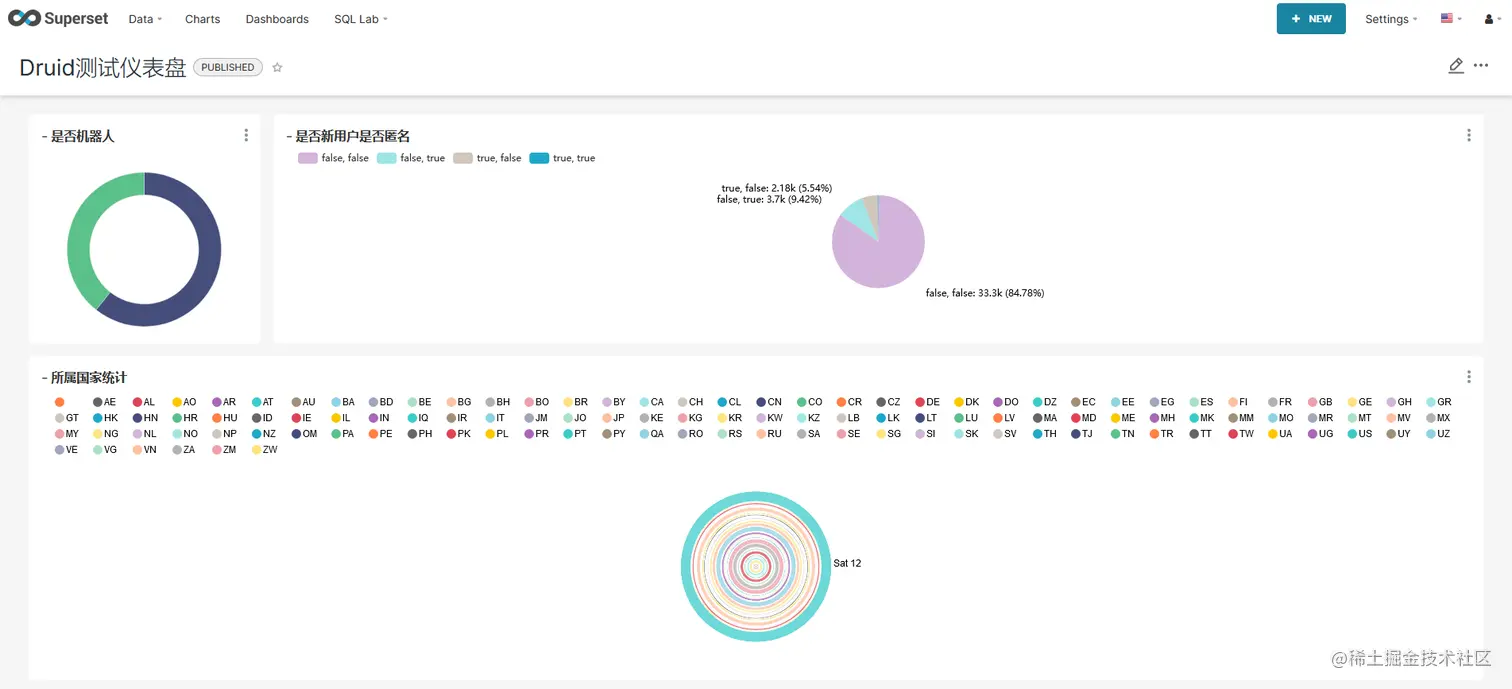
Task: Click the 'false, false: 33.3k (84.78%)' pie label
Action: click(x=985, y=293)
